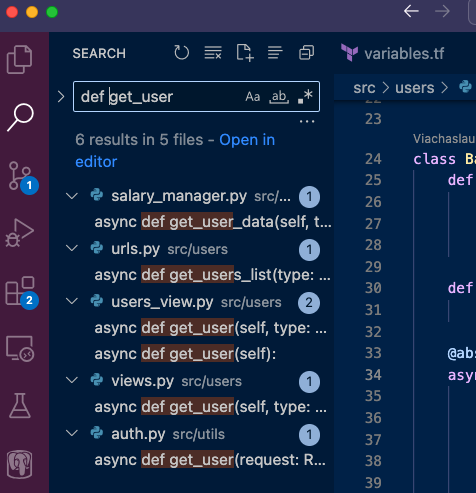Click the class keyword on line 24
Screen dimensions: 476x493
click(434, 159)
